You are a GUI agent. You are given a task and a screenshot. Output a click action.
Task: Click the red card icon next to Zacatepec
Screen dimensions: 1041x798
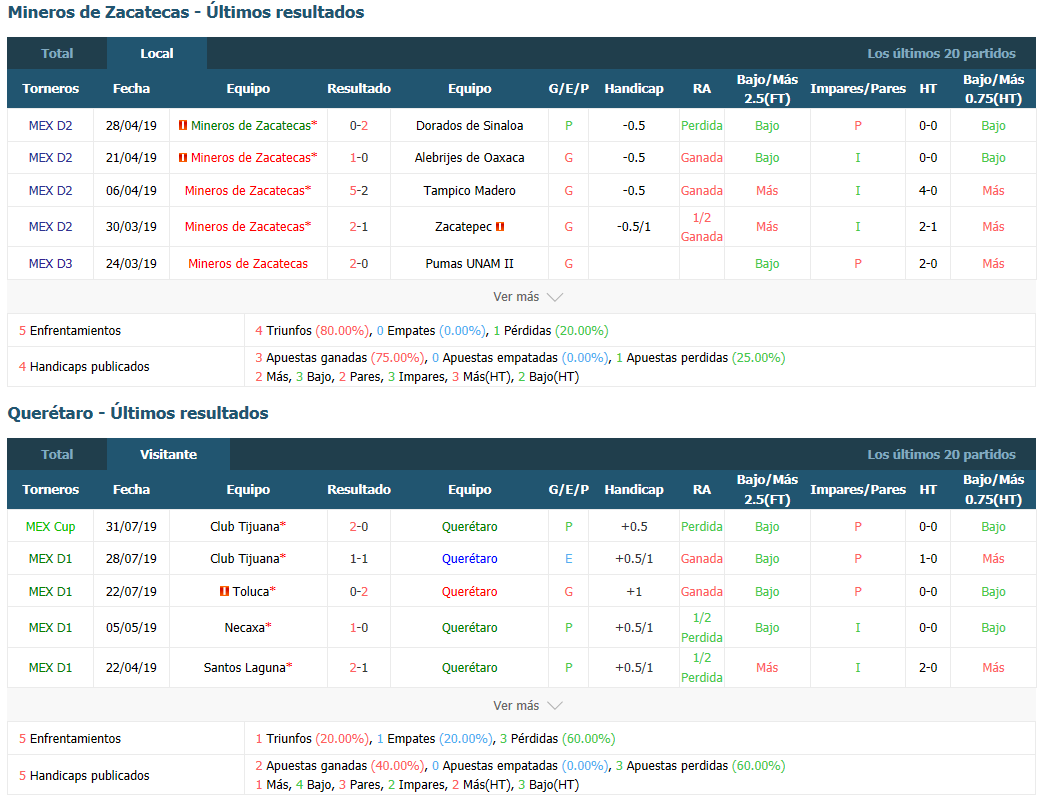pos(500,227)
